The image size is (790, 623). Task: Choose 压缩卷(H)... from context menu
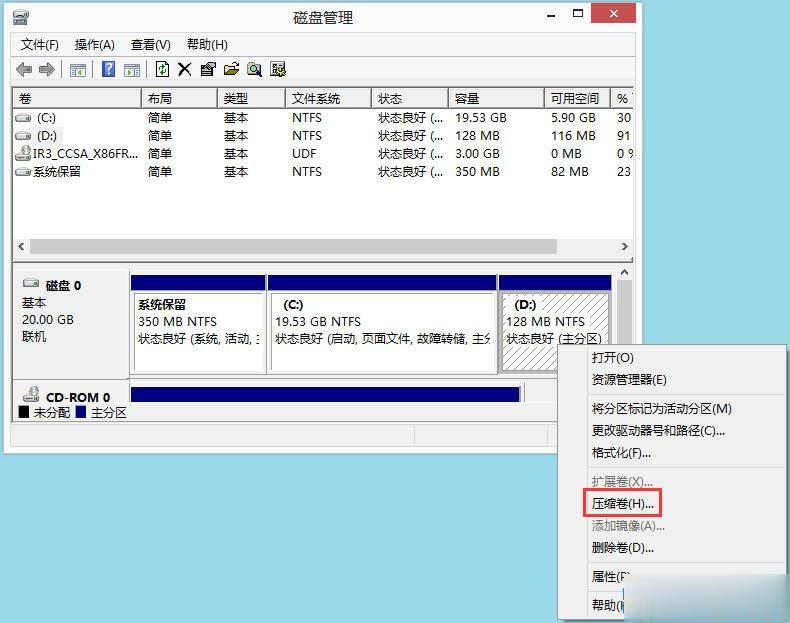[622, 503]
